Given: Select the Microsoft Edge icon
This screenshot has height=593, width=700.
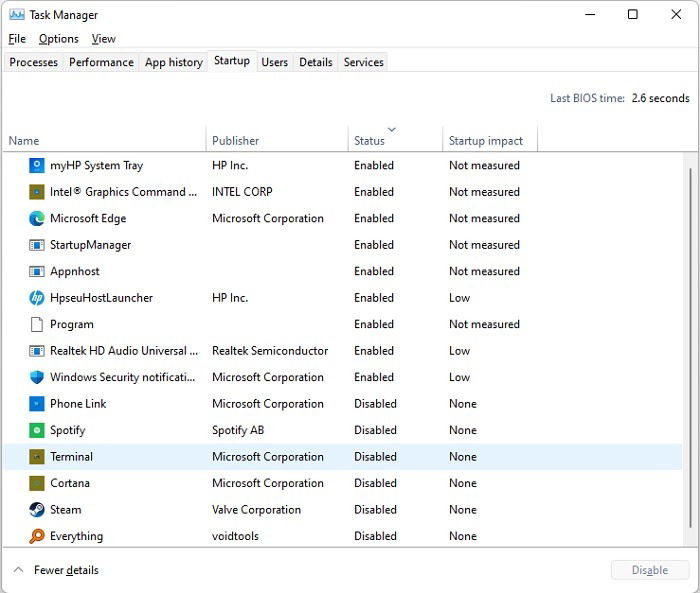Looking at the screenshot, I should coord(37,219).
